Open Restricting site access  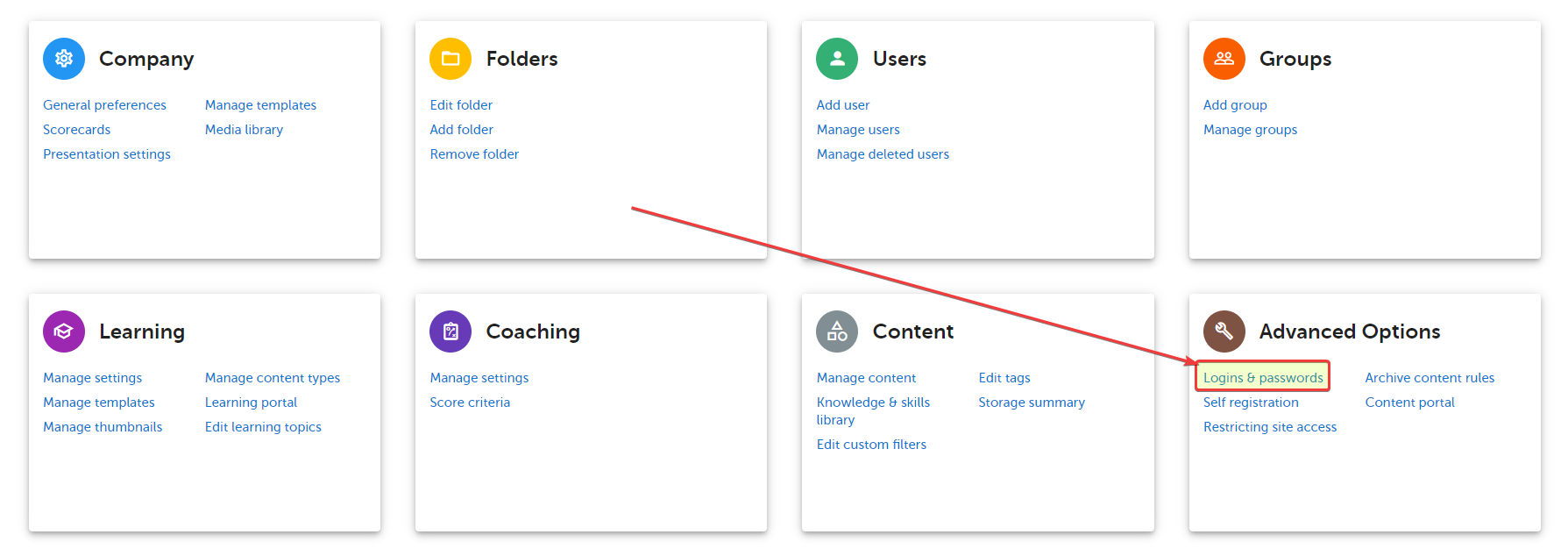click(1270, 427)
